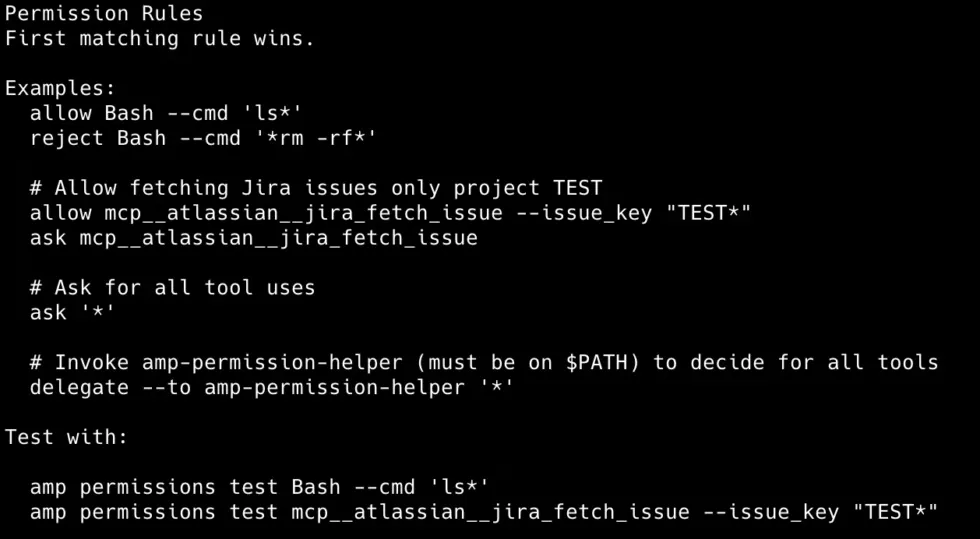Screen dimensions: 980x539
Task: Click "amp-permission-helper" in the delegate rule
Action: (x=333, y=387)
